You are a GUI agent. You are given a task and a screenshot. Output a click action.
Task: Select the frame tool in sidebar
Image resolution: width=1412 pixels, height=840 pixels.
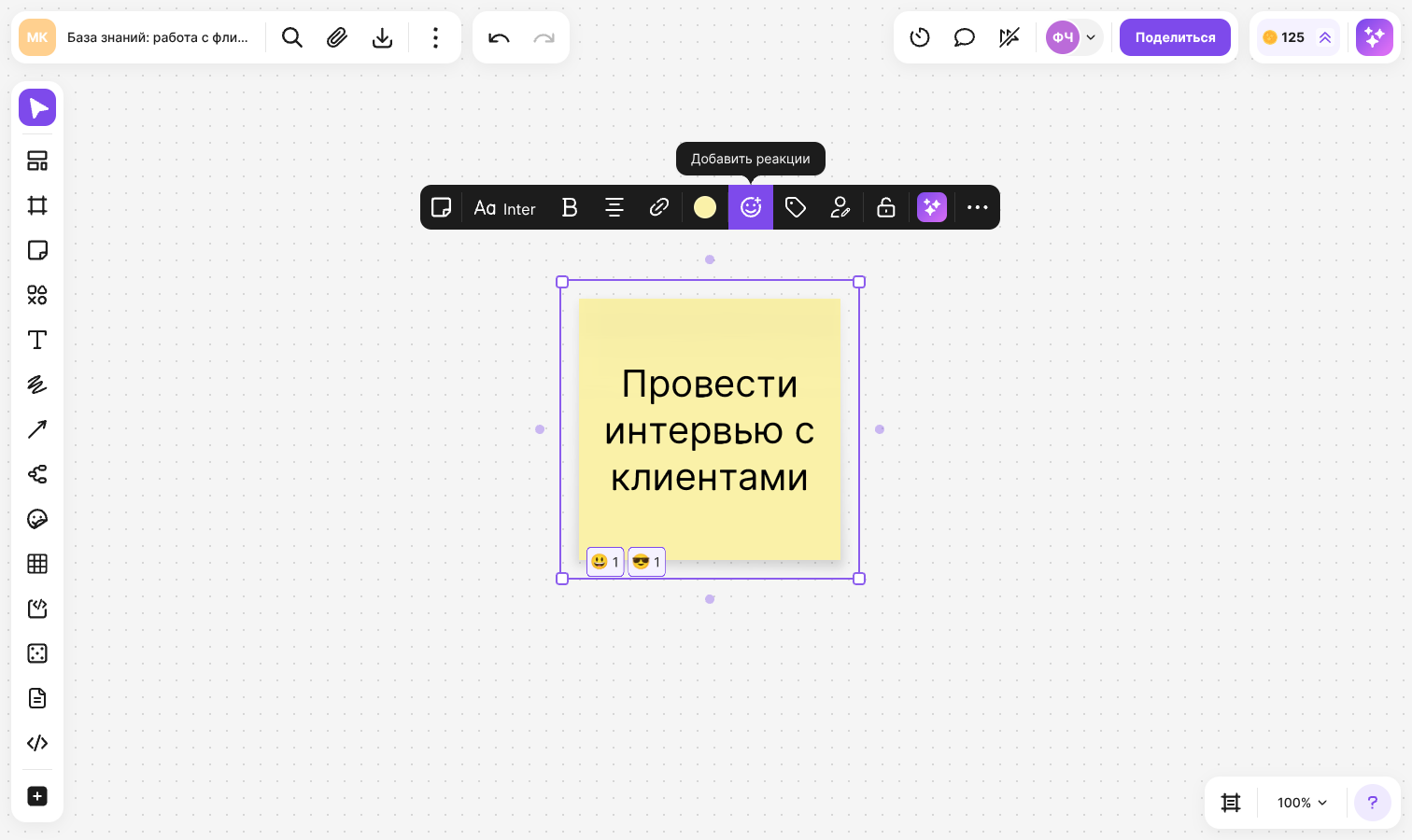(x=37, y=205)
